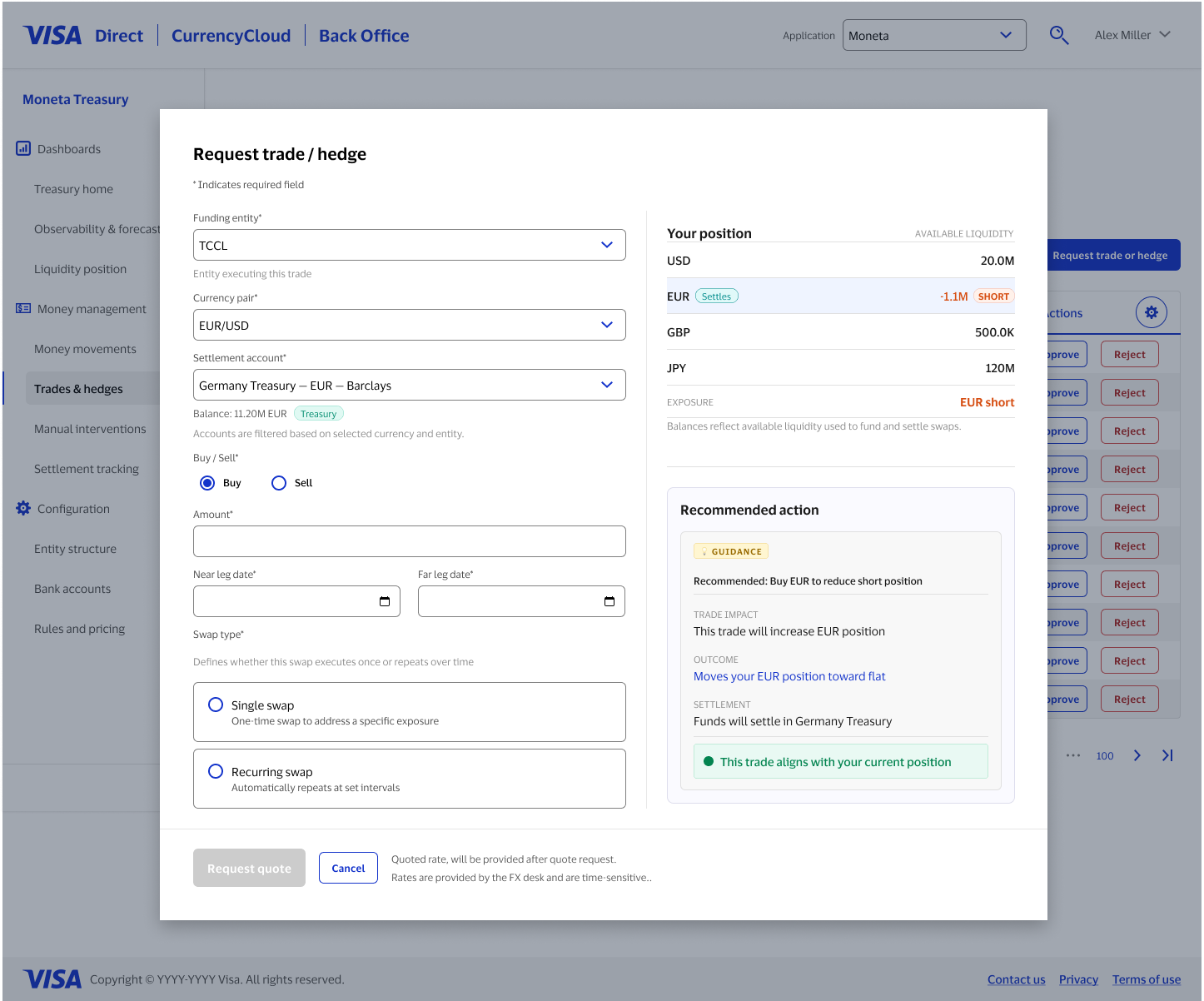1204x1001 pixels.
Task: Open the Contact us footer link
Action: click(1016, 979)
